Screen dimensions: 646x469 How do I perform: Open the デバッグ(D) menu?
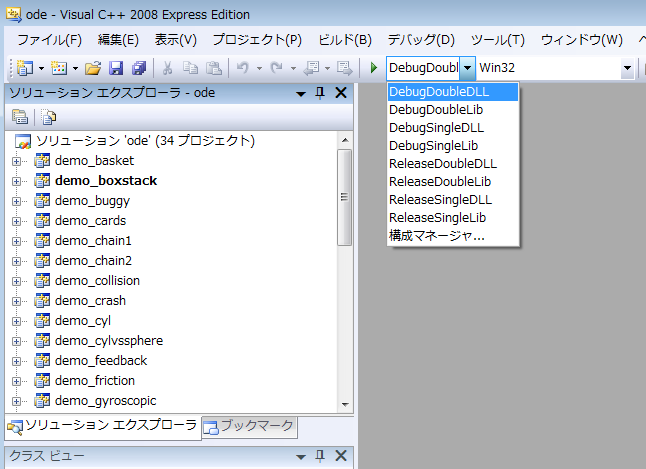(421, 40)
